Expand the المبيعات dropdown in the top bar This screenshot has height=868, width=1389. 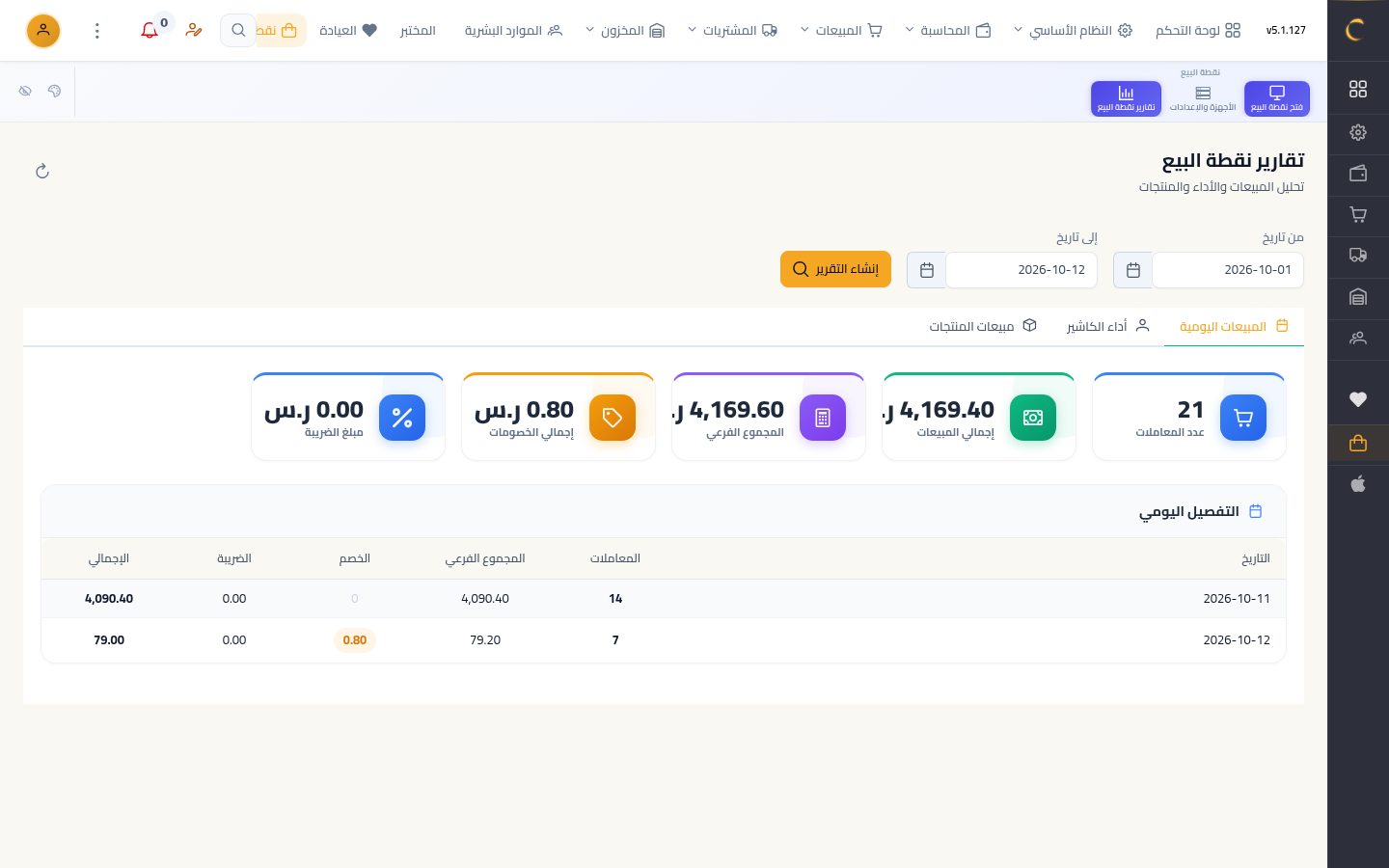[x=840, y=31]
